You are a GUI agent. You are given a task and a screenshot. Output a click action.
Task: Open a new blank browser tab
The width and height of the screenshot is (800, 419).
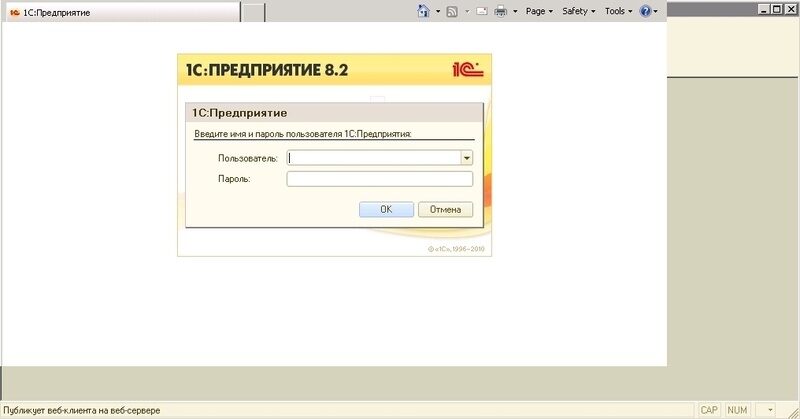[x=253, y=12]
